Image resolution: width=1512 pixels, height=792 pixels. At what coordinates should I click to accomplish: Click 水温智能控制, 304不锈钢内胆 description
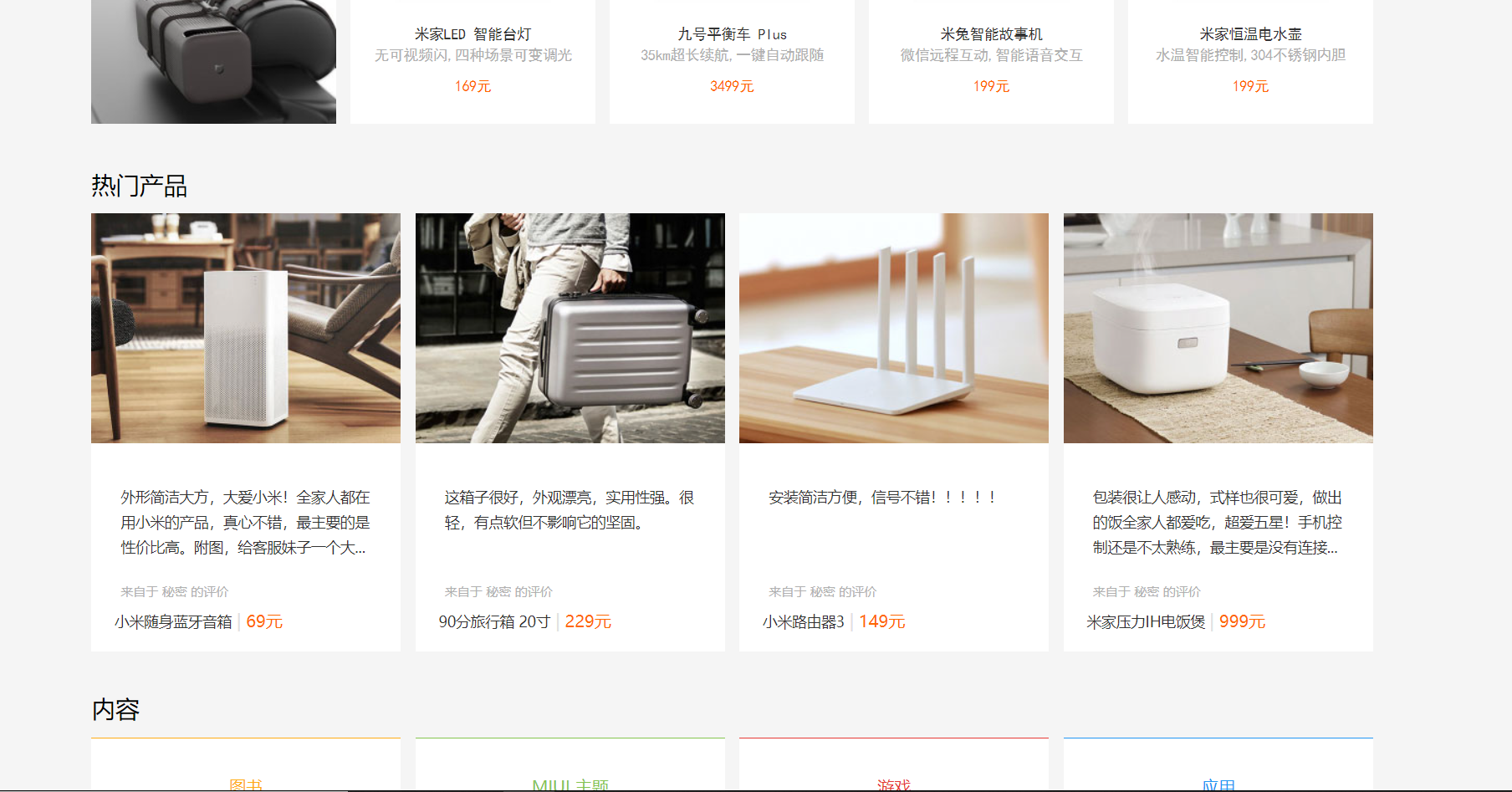tap(1250, 55)
